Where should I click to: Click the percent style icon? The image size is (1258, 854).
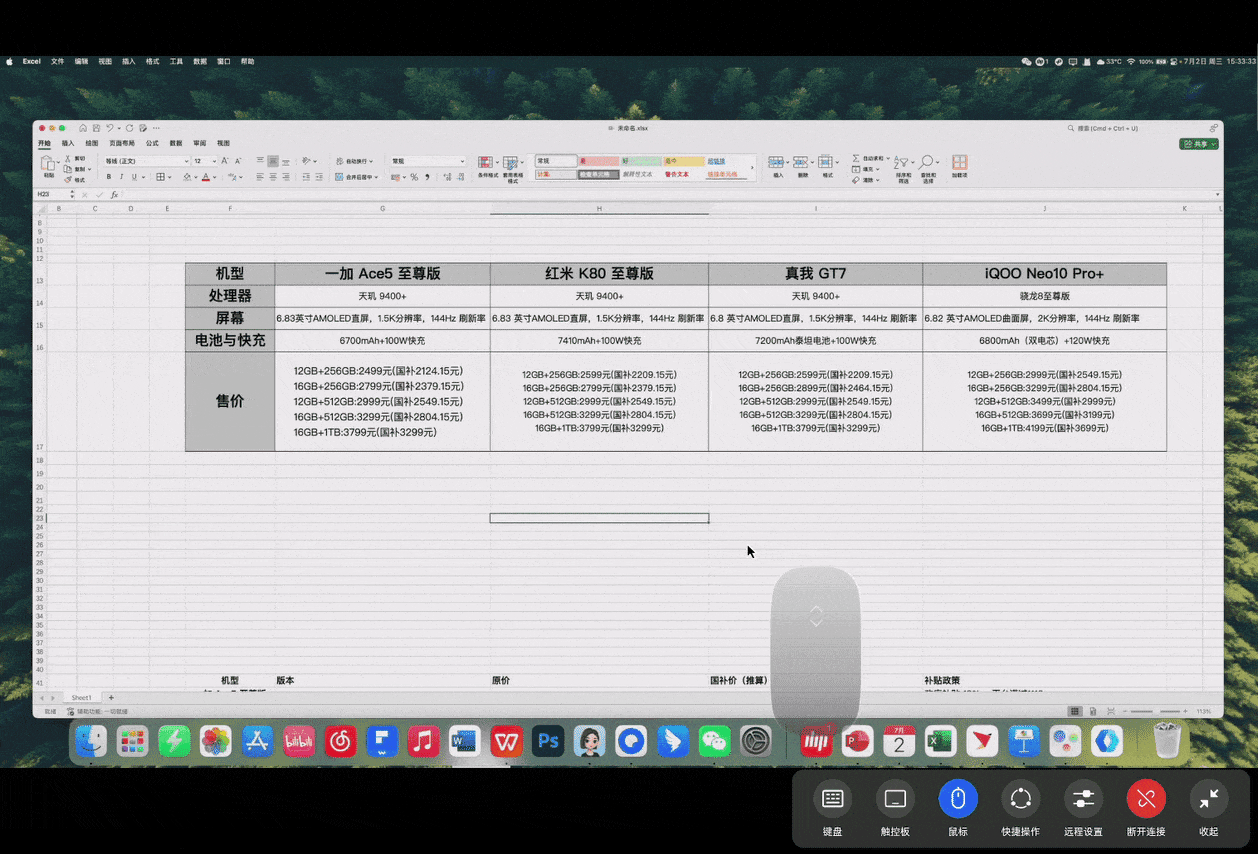413,177
